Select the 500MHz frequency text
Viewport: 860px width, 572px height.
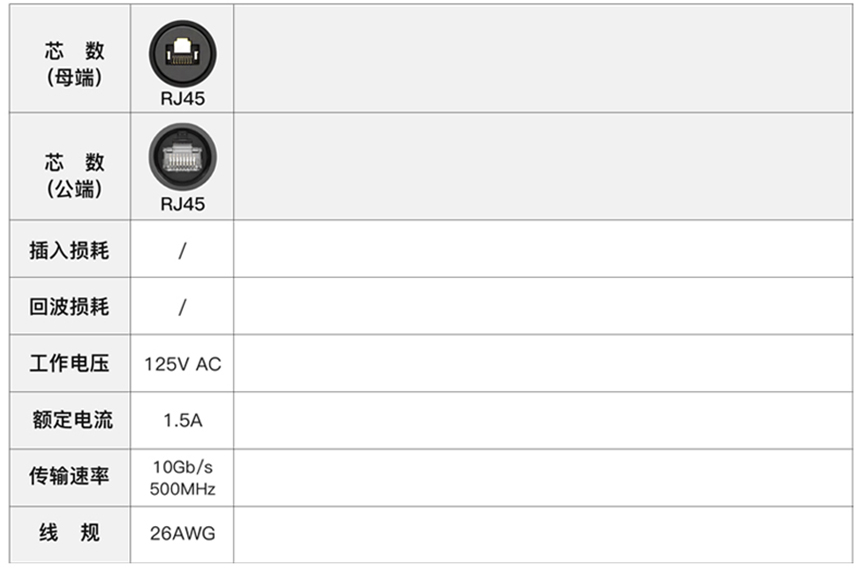(183, 489)
